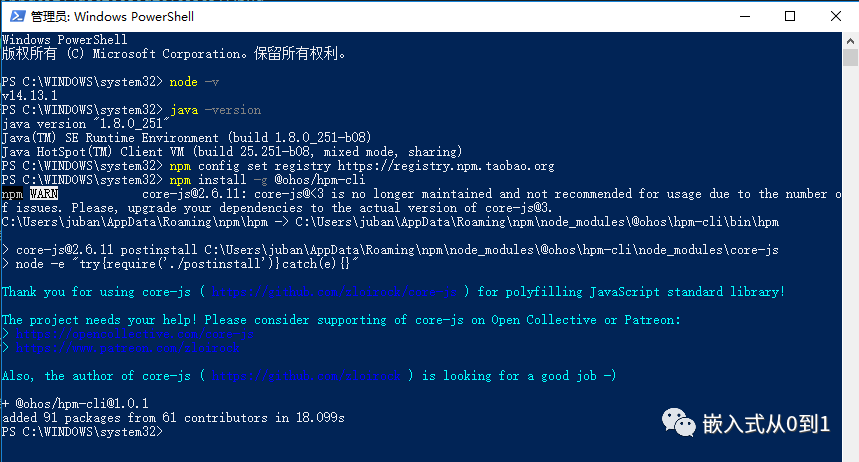Click the java -version command line

215,110
